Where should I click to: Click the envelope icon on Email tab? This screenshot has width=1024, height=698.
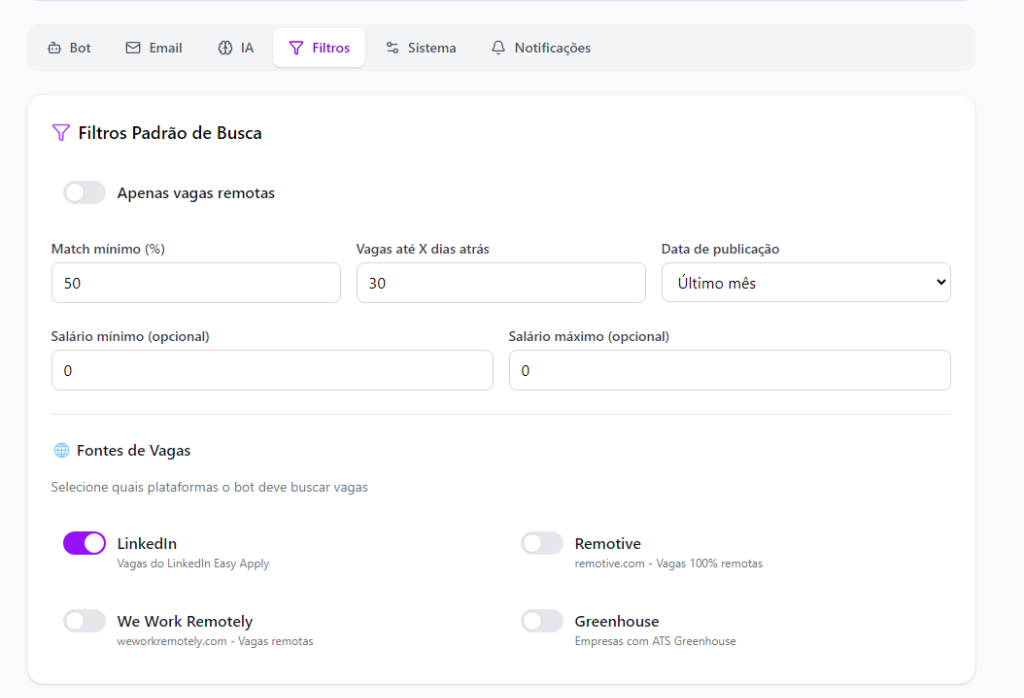click(133, 48)
